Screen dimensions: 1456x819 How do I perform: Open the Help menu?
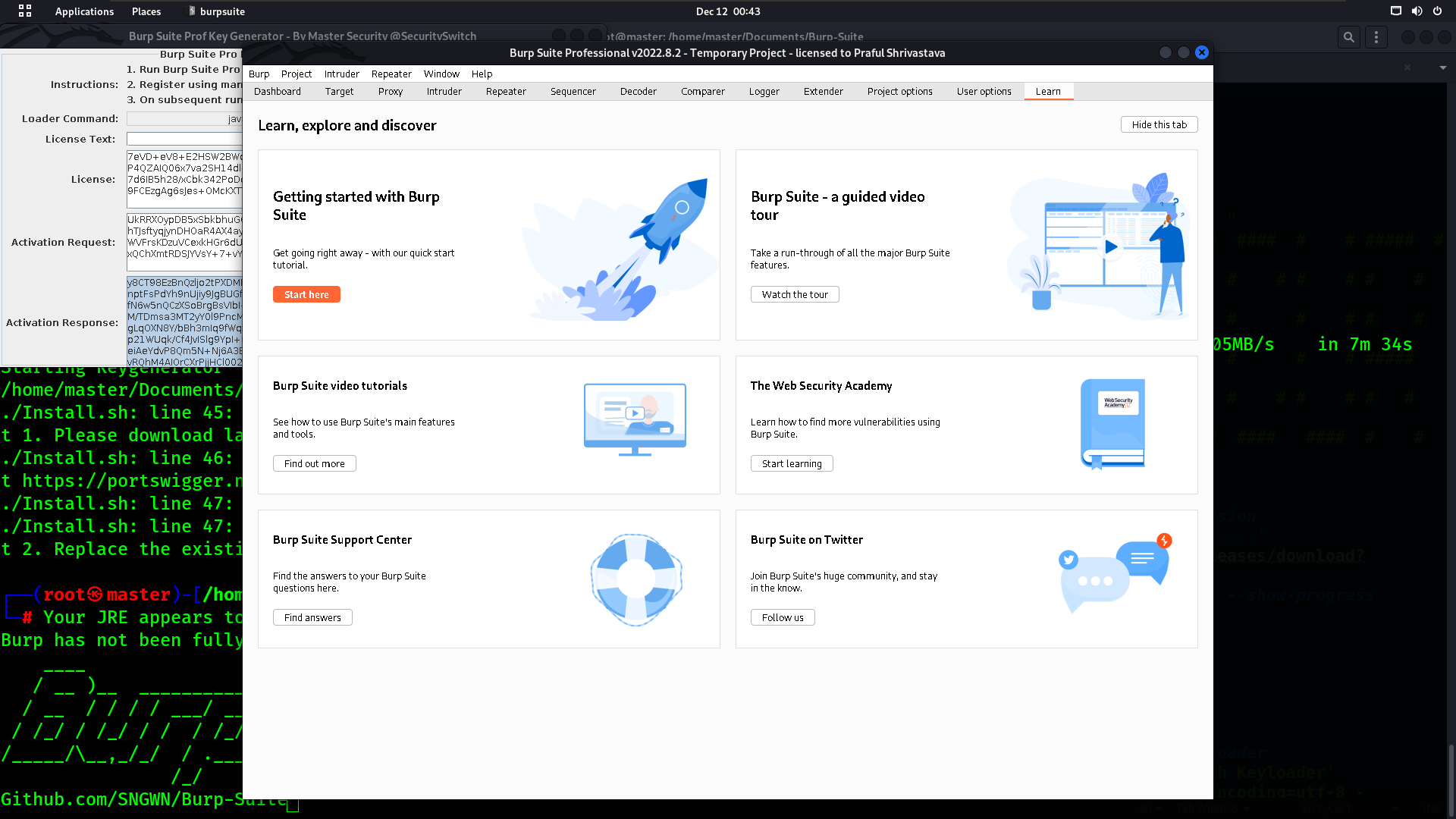pos(482,74)
